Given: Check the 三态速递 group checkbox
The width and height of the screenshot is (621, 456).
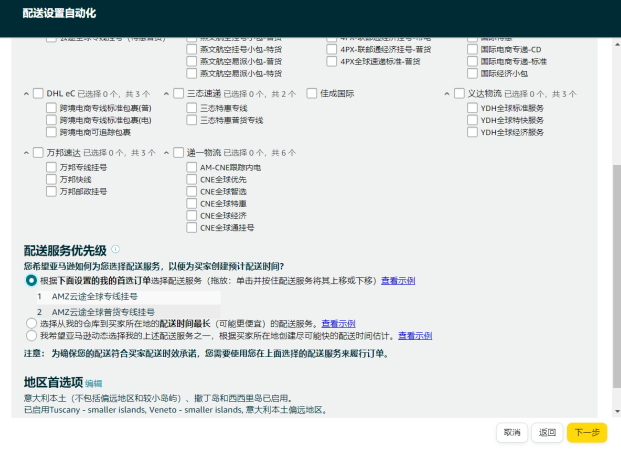Looking at the screenshot, I should point(179,93).
